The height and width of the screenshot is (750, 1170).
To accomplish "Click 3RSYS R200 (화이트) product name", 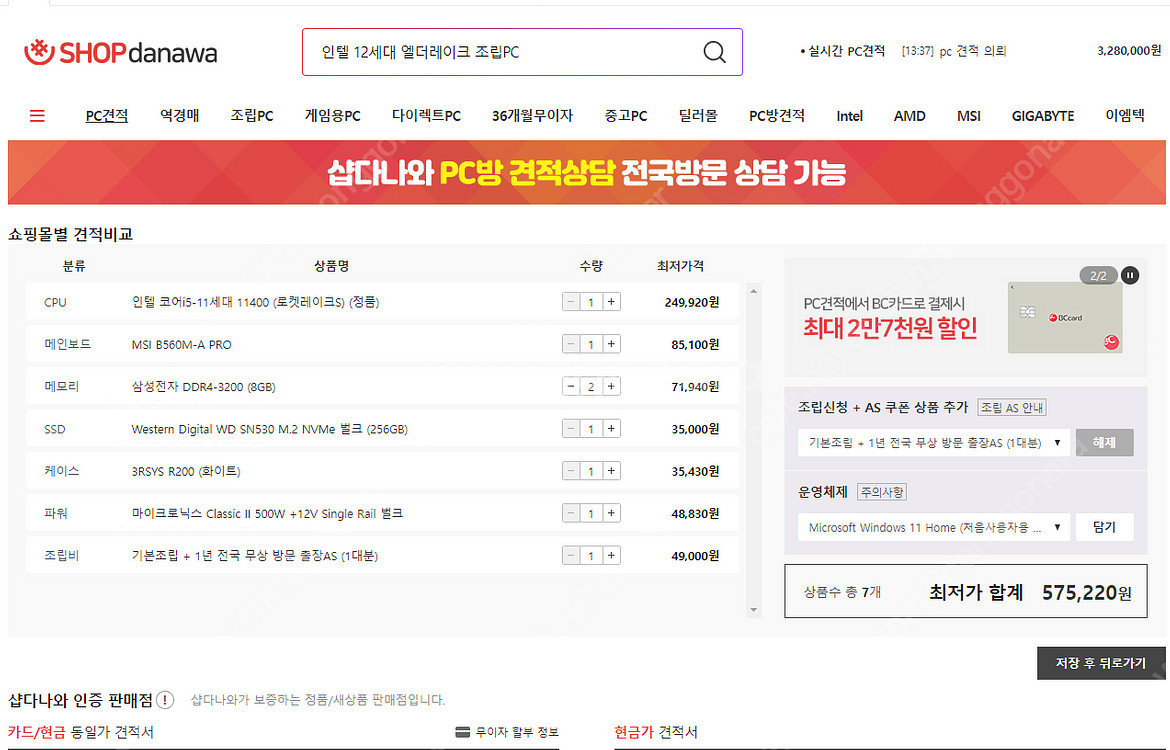I will coord(186,471).
